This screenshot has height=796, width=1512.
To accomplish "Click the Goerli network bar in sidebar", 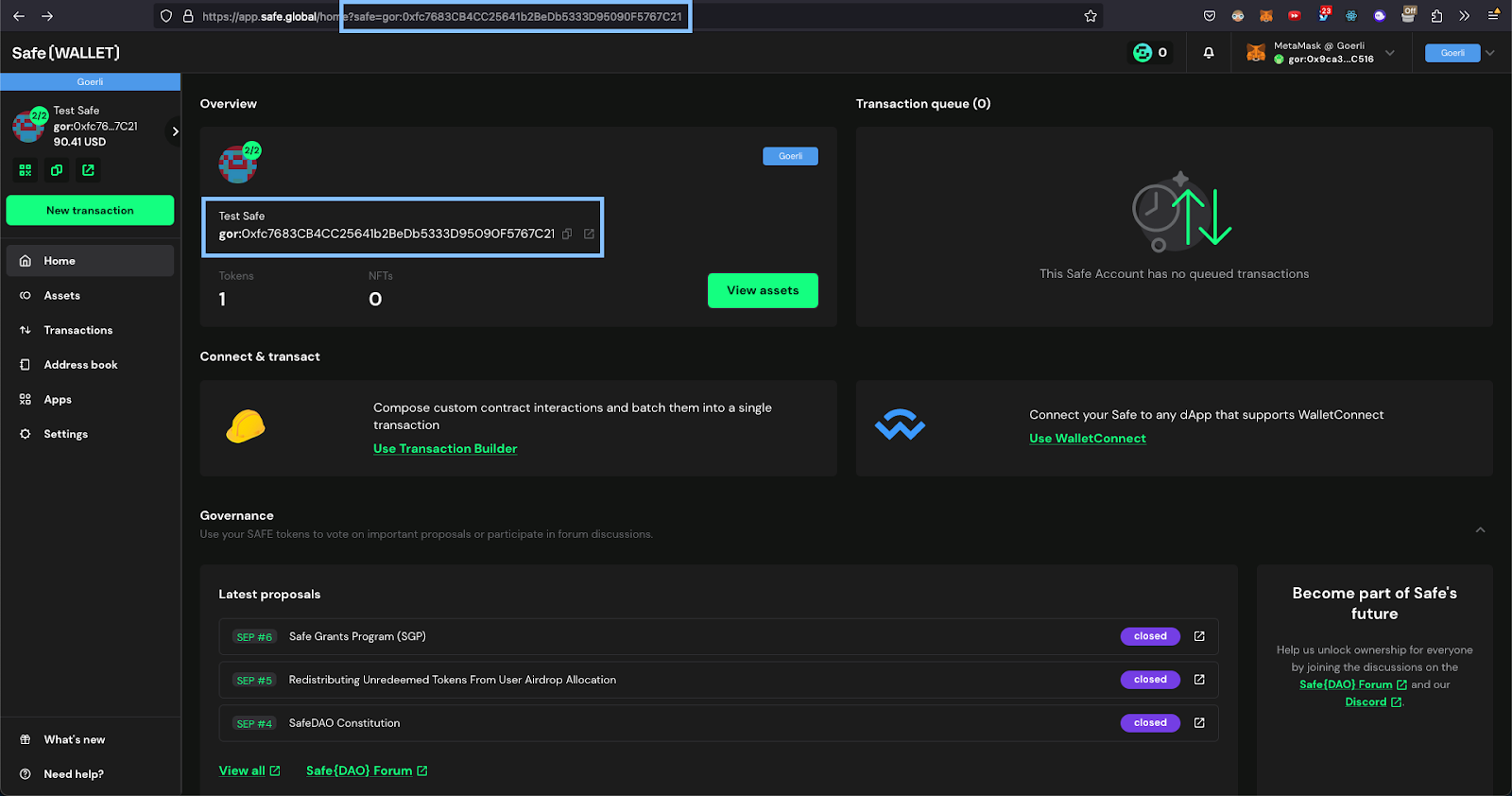I will (90, 82).
